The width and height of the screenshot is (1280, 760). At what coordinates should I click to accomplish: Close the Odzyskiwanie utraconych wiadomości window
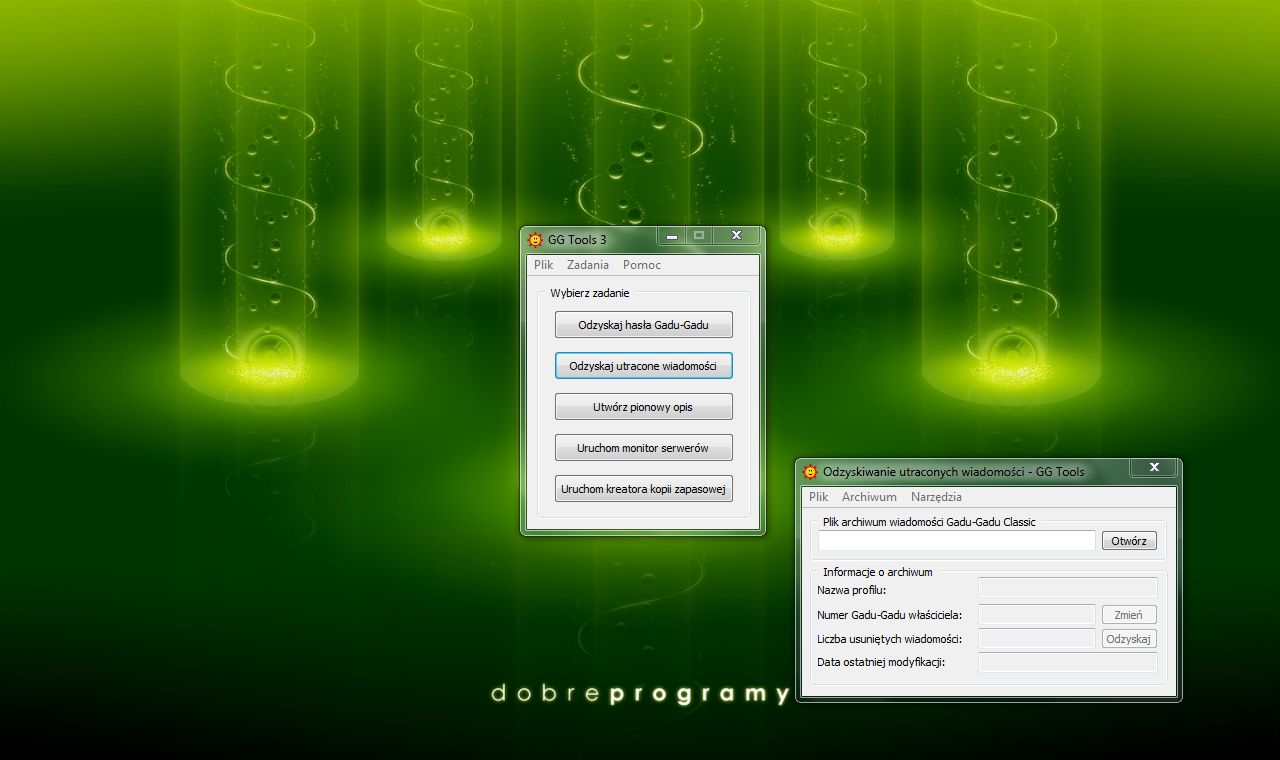(1154, 467)
